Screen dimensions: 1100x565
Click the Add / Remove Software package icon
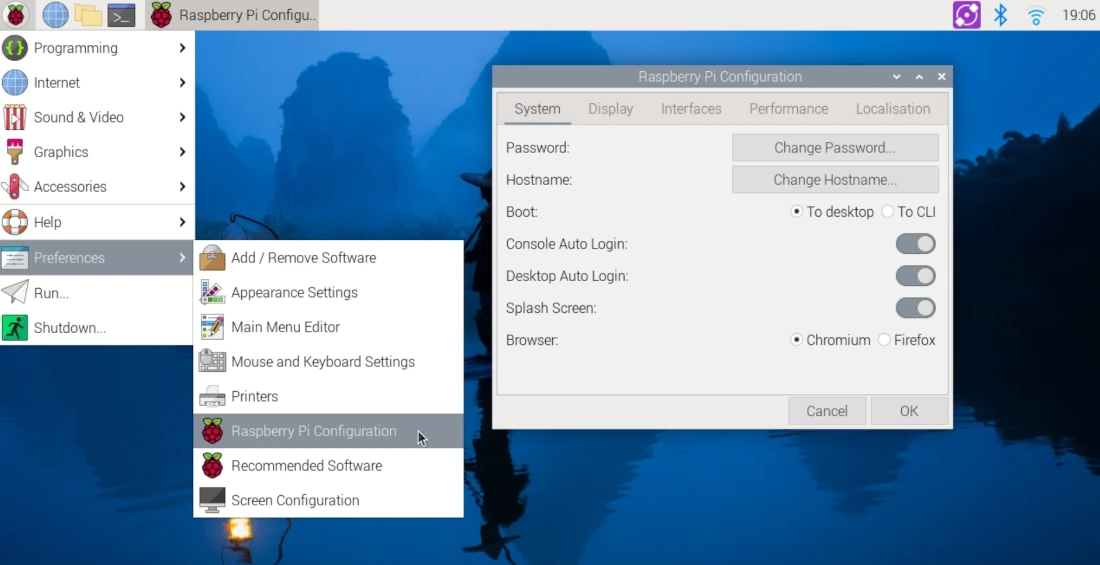pos(212,258)
